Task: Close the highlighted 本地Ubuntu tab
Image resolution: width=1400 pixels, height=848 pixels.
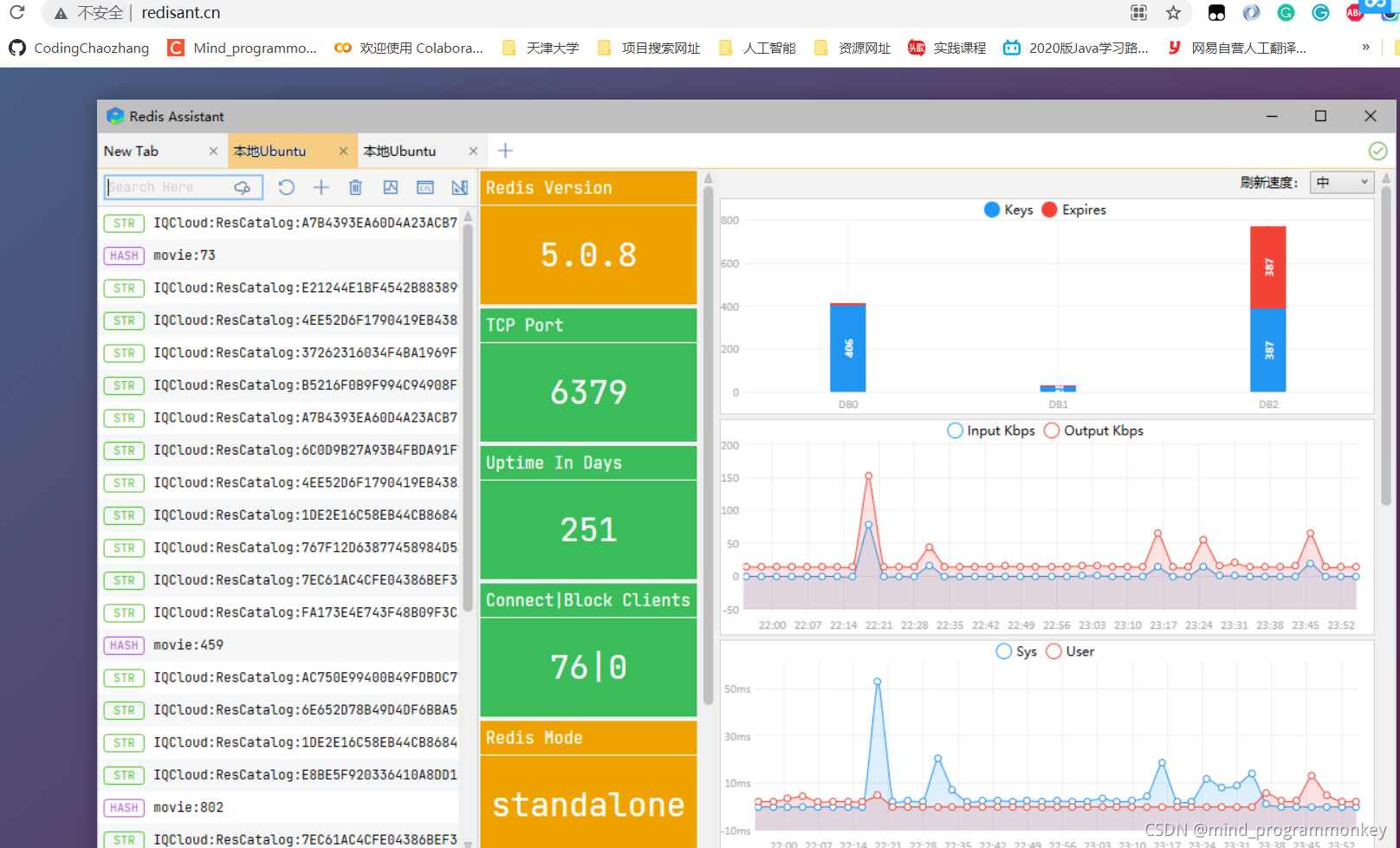Action: [x=343, y=151]
